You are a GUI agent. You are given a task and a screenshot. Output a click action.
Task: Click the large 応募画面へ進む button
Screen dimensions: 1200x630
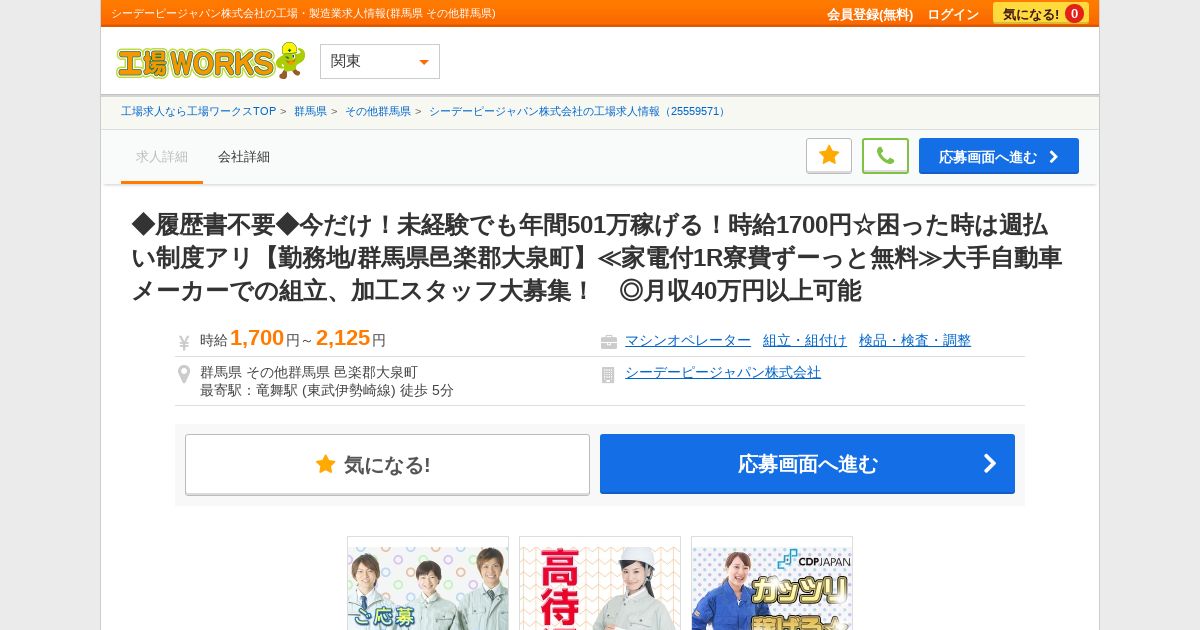[807, 464]
